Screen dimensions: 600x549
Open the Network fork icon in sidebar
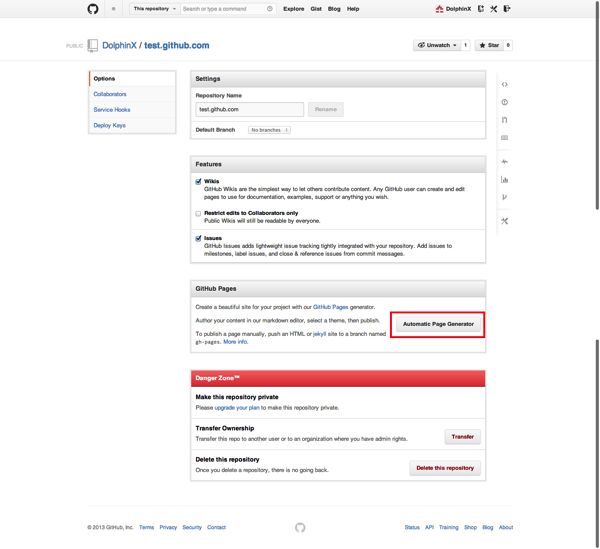click(504, 197)
